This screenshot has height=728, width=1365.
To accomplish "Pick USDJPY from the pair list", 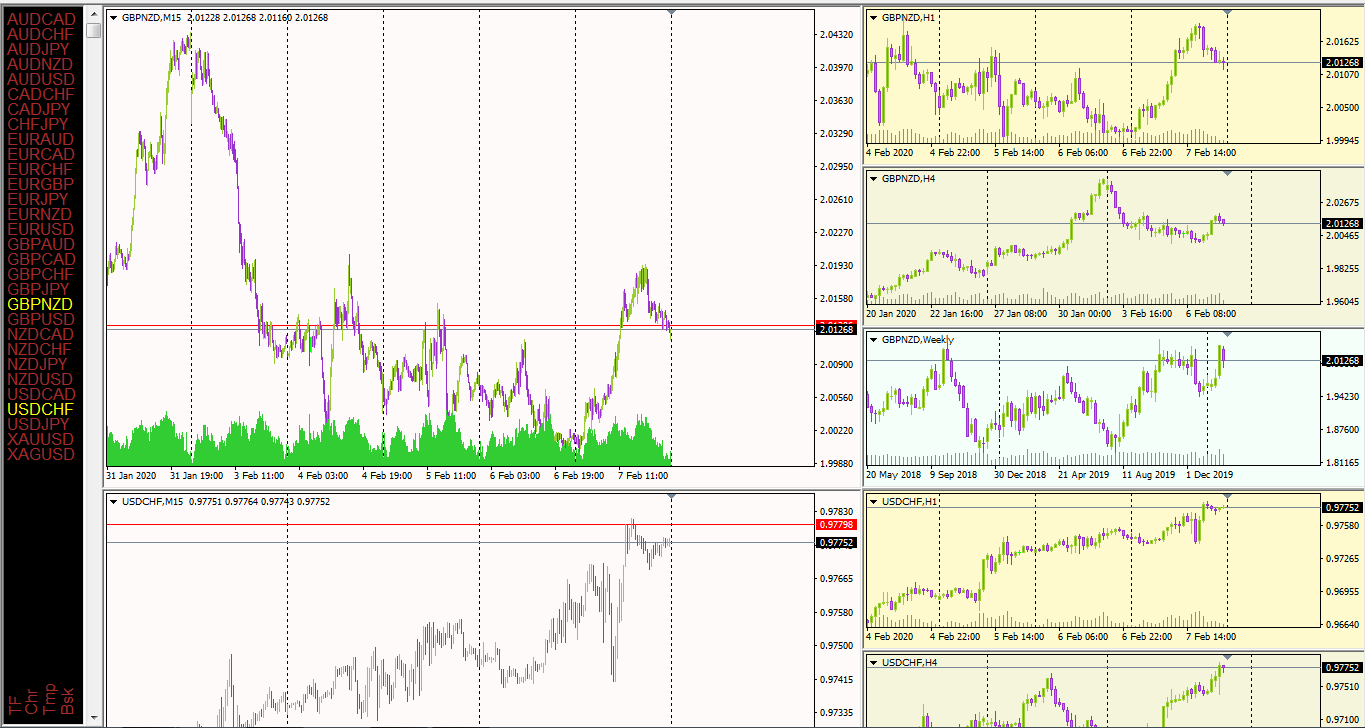I will click(39, 424).
